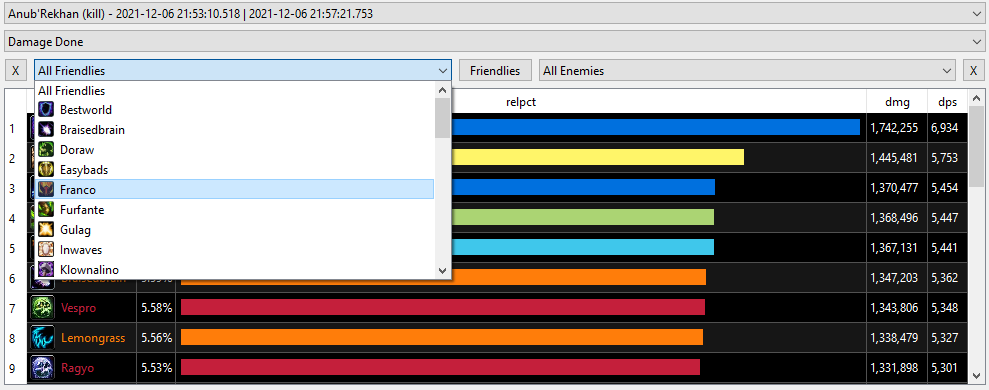
Task: Click the 5,753 dps cell
Action: tap(947, 158)
